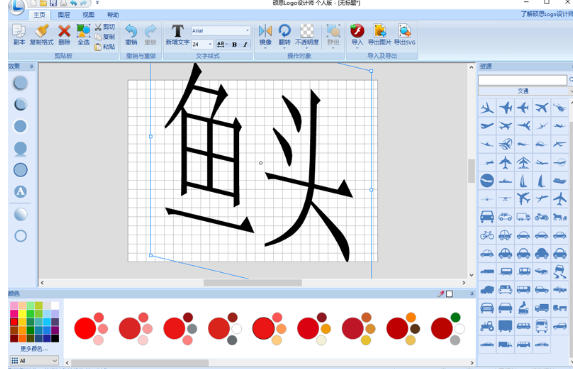This screenshot has height=369, width=573.
Task: Click the canvas horizontal scrollbar thumb
Action: pos(253,283)
